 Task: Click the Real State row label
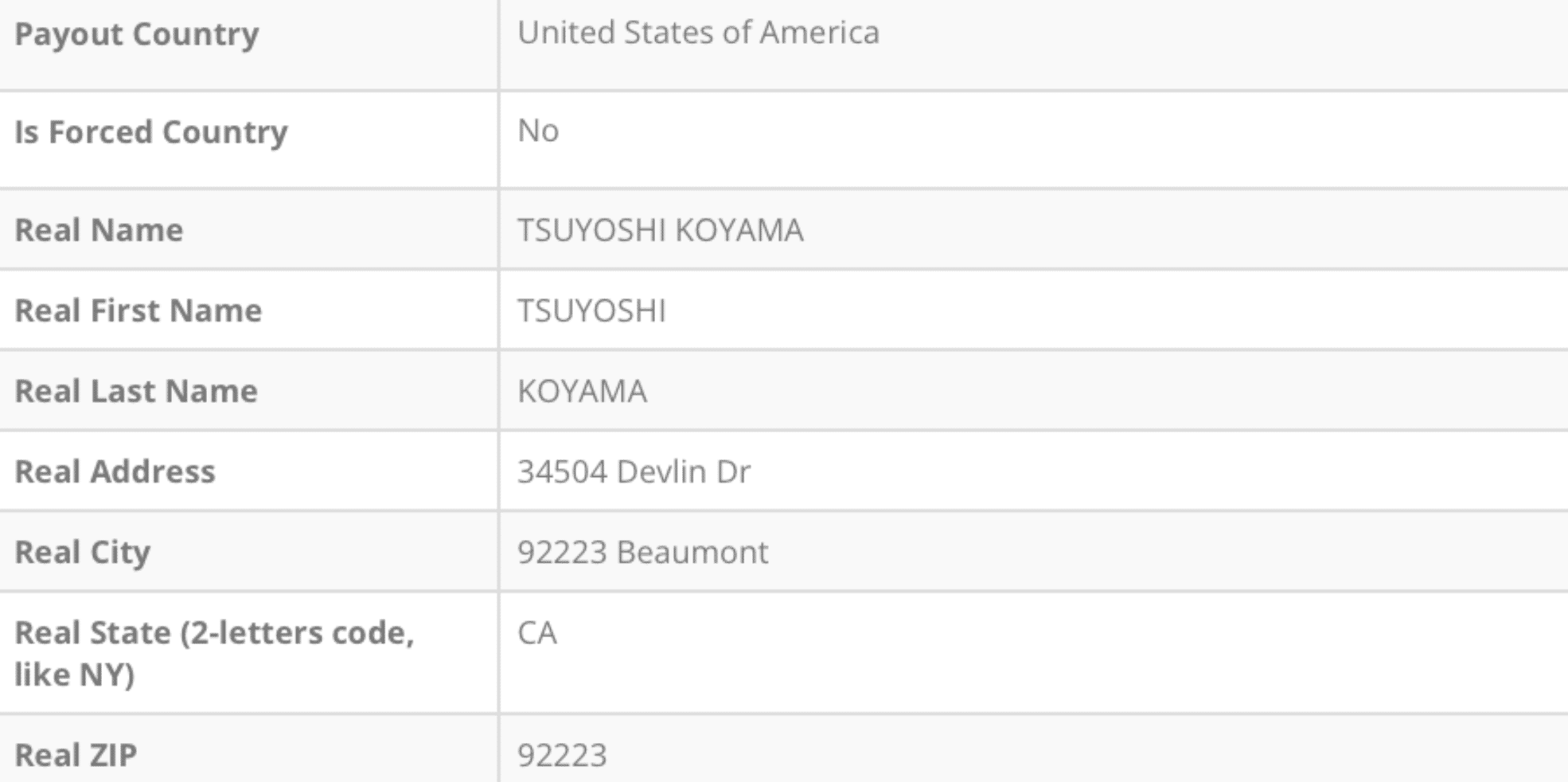point(214,633)
